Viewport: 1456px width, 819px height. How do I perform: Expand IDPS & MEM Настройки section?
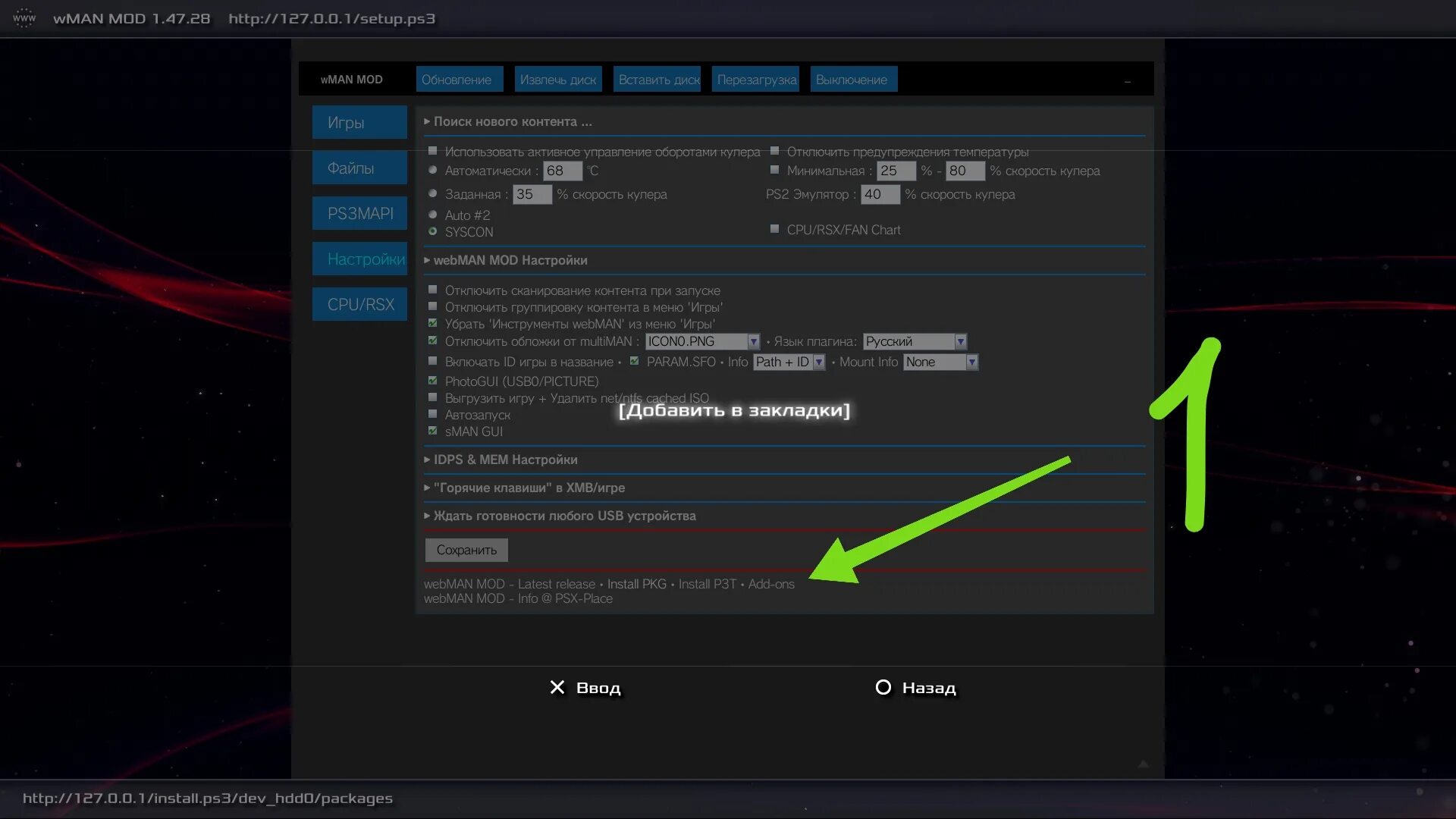500,460
